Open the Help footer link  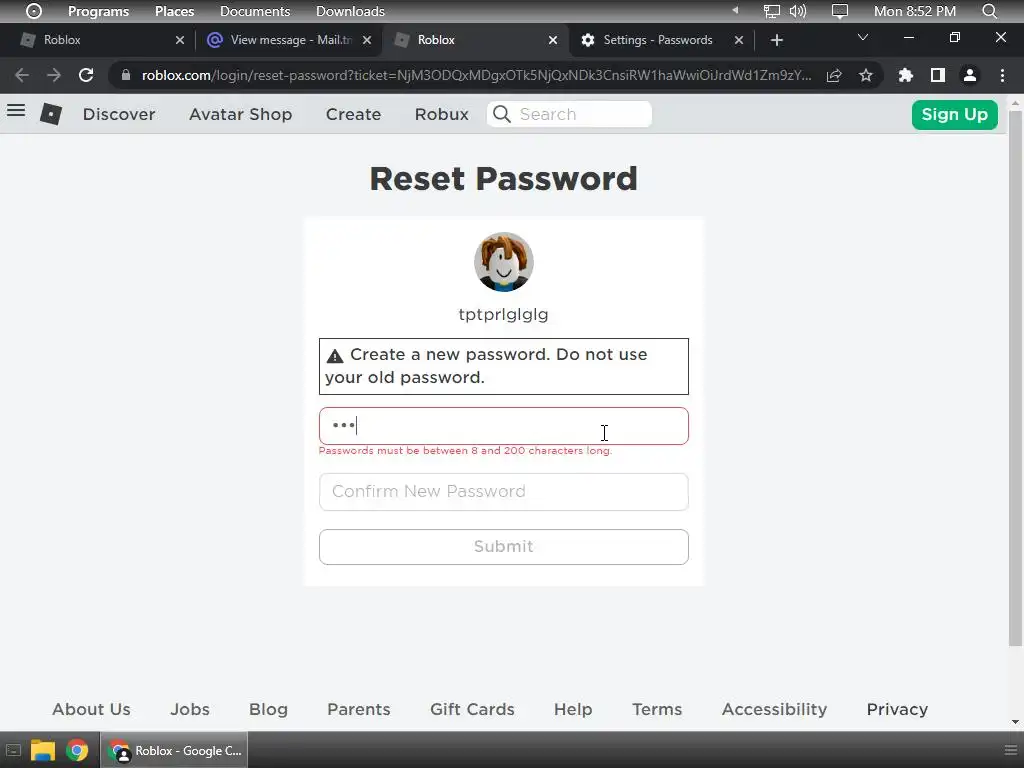click(x=573, y=709)
